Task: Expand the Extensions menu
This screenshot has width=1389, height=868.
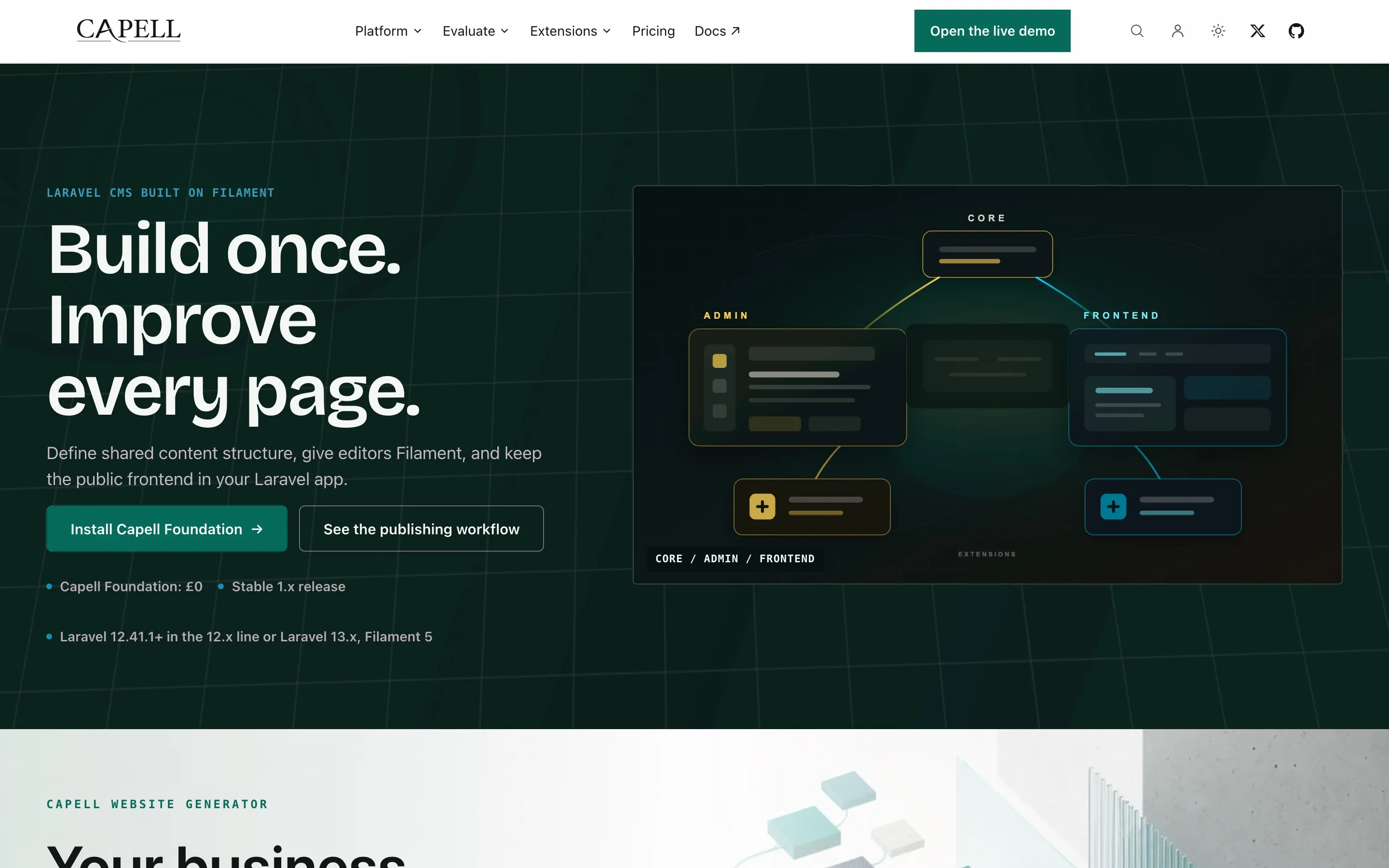Action: pos(571,31)
